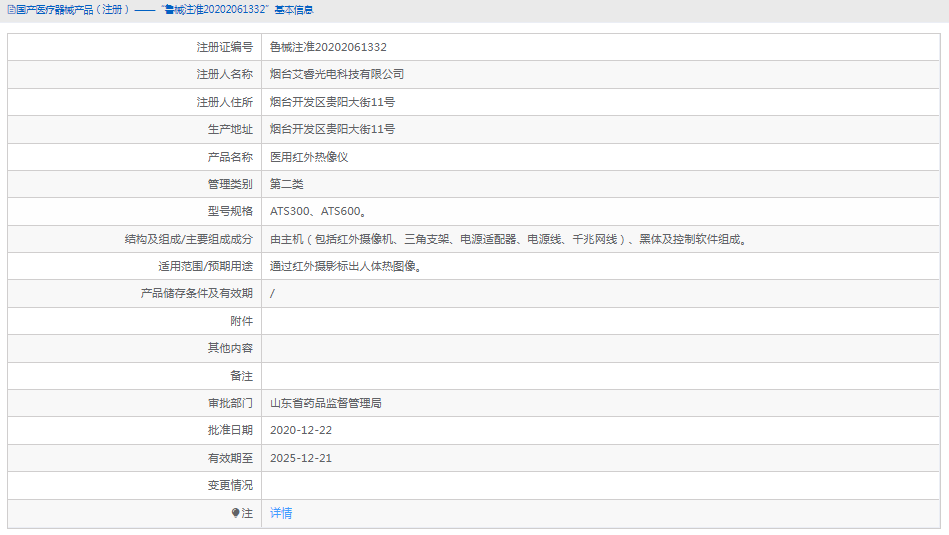Select model spec ATS300、ATS600

coord(318,212)
